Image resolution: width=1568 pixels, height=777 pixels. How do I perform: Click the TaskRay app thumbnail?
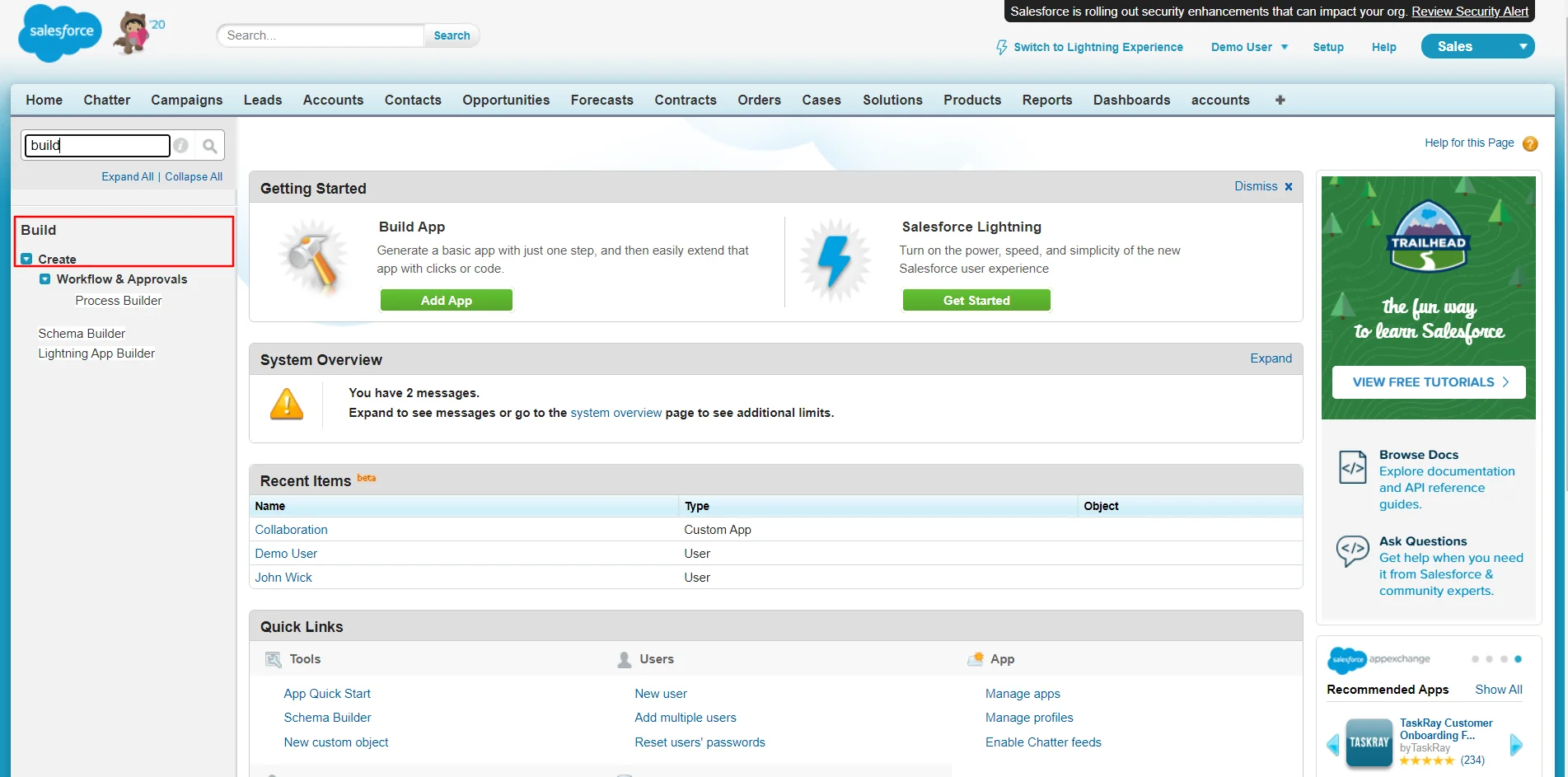[1369, 742]
